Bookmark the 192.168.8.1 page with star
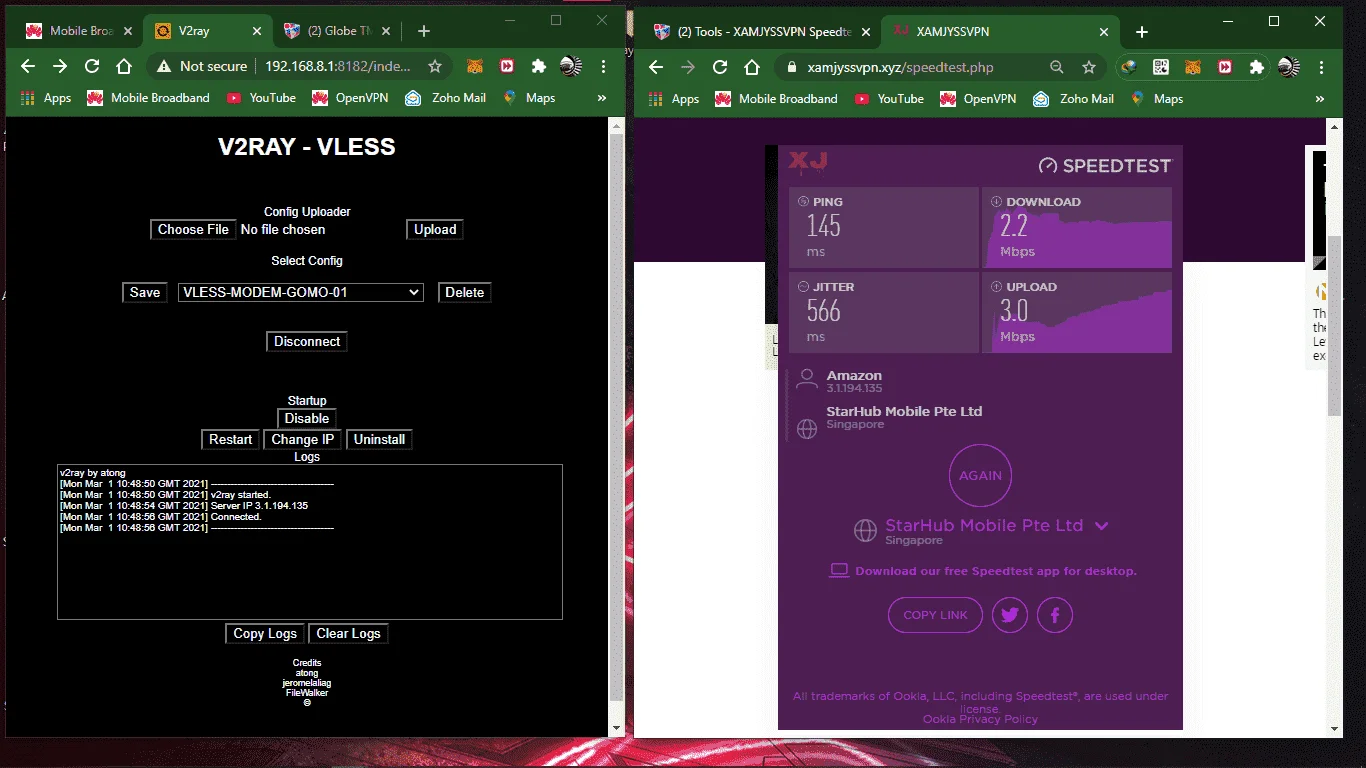This screenshot has height=768, width=1366. click(x=435, y=66)
